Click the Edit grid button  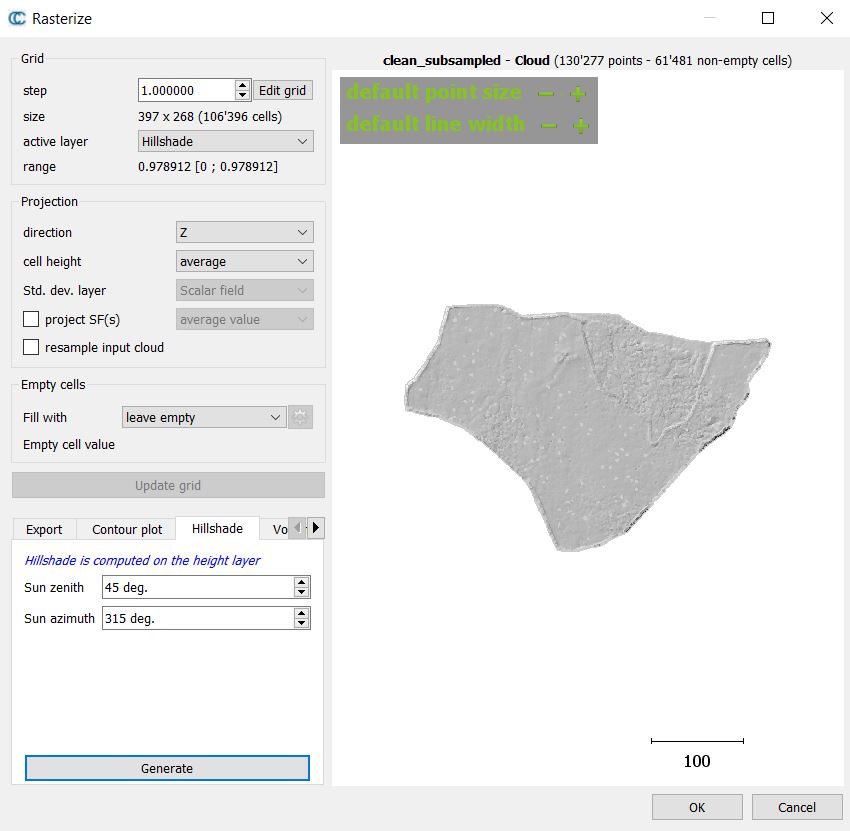coord(282,90)
